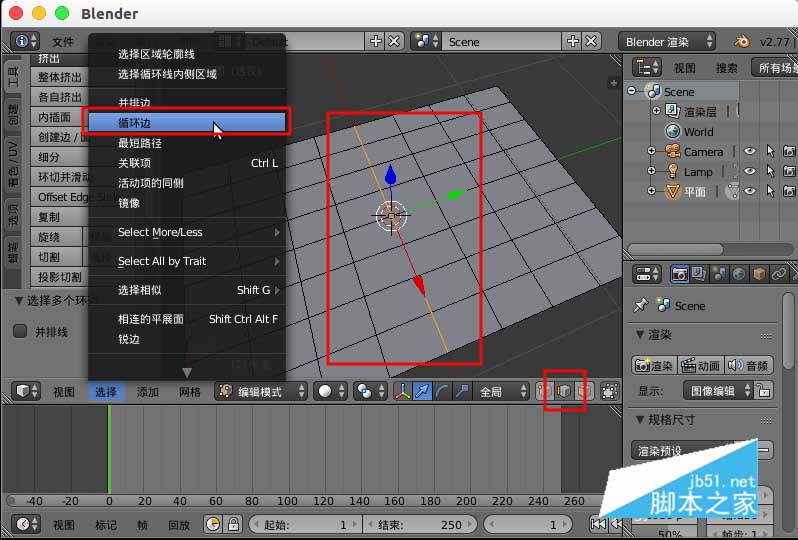Image resolution: width=798 pixels, height=540 pixels.
Task: Open the World properties globe tab
Action: coord(739,274)
